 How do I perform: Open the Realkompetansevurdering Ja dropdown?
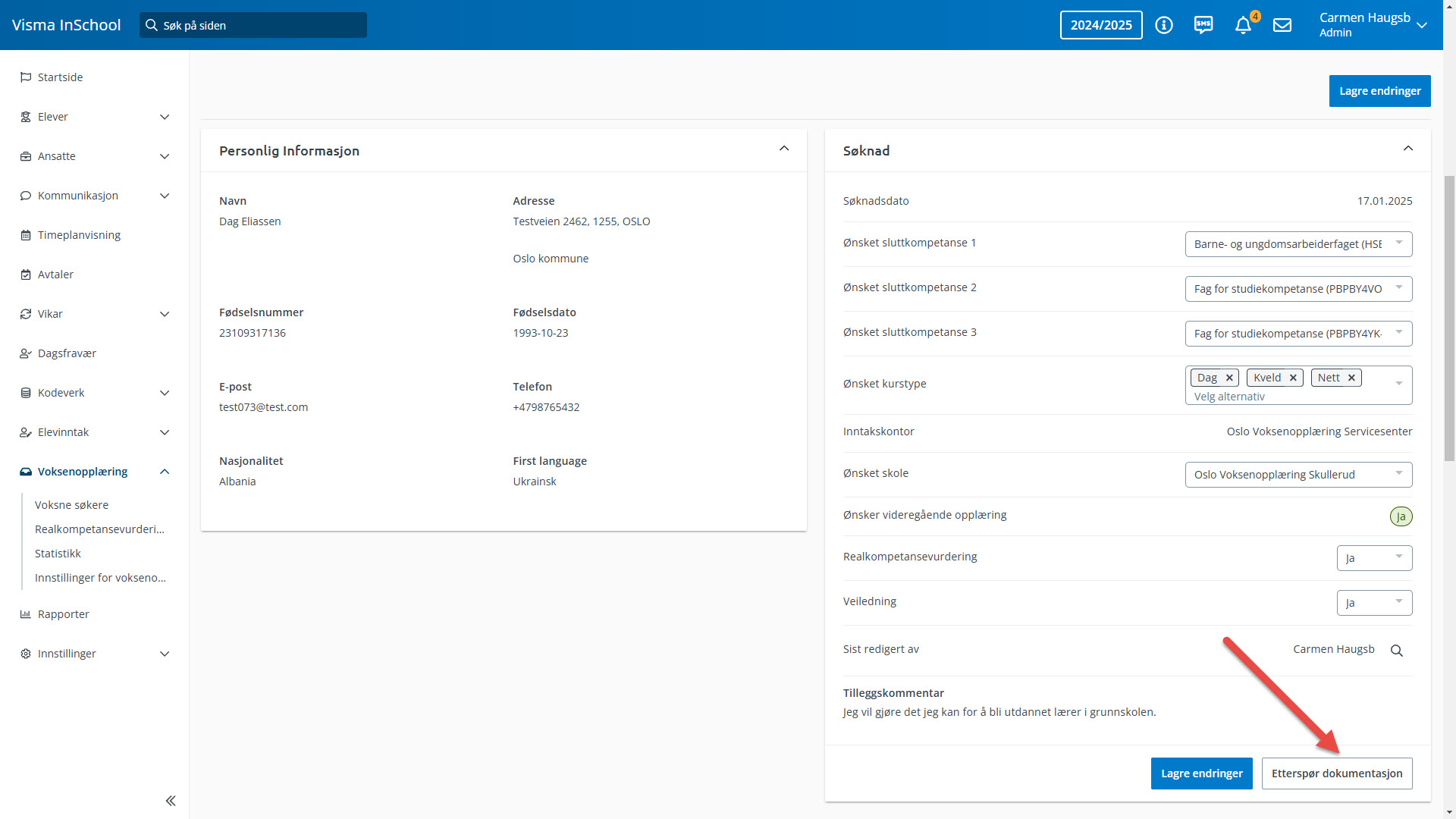pyautogui.click(x=1374, y=558)
